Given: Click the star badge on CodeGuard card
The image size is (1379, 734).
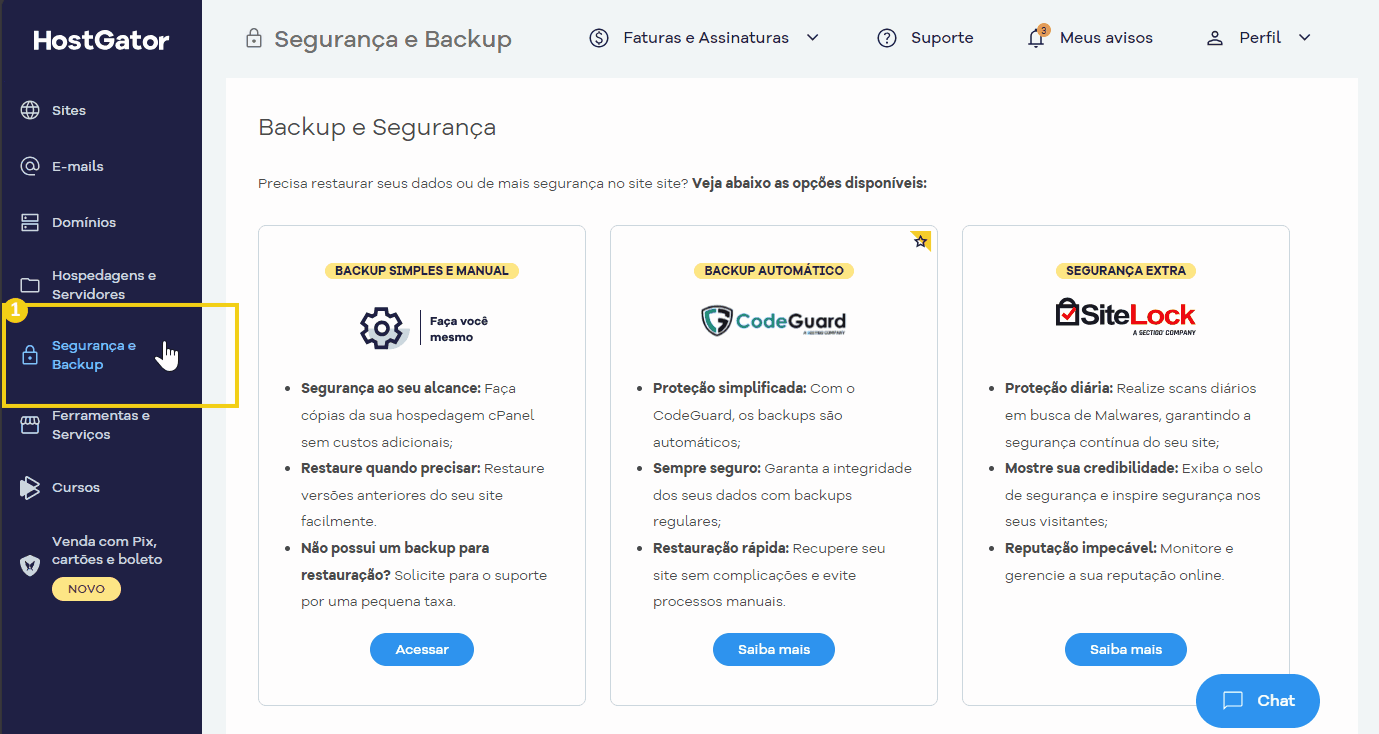Looking at the screenshot, I should coord(921,241).
